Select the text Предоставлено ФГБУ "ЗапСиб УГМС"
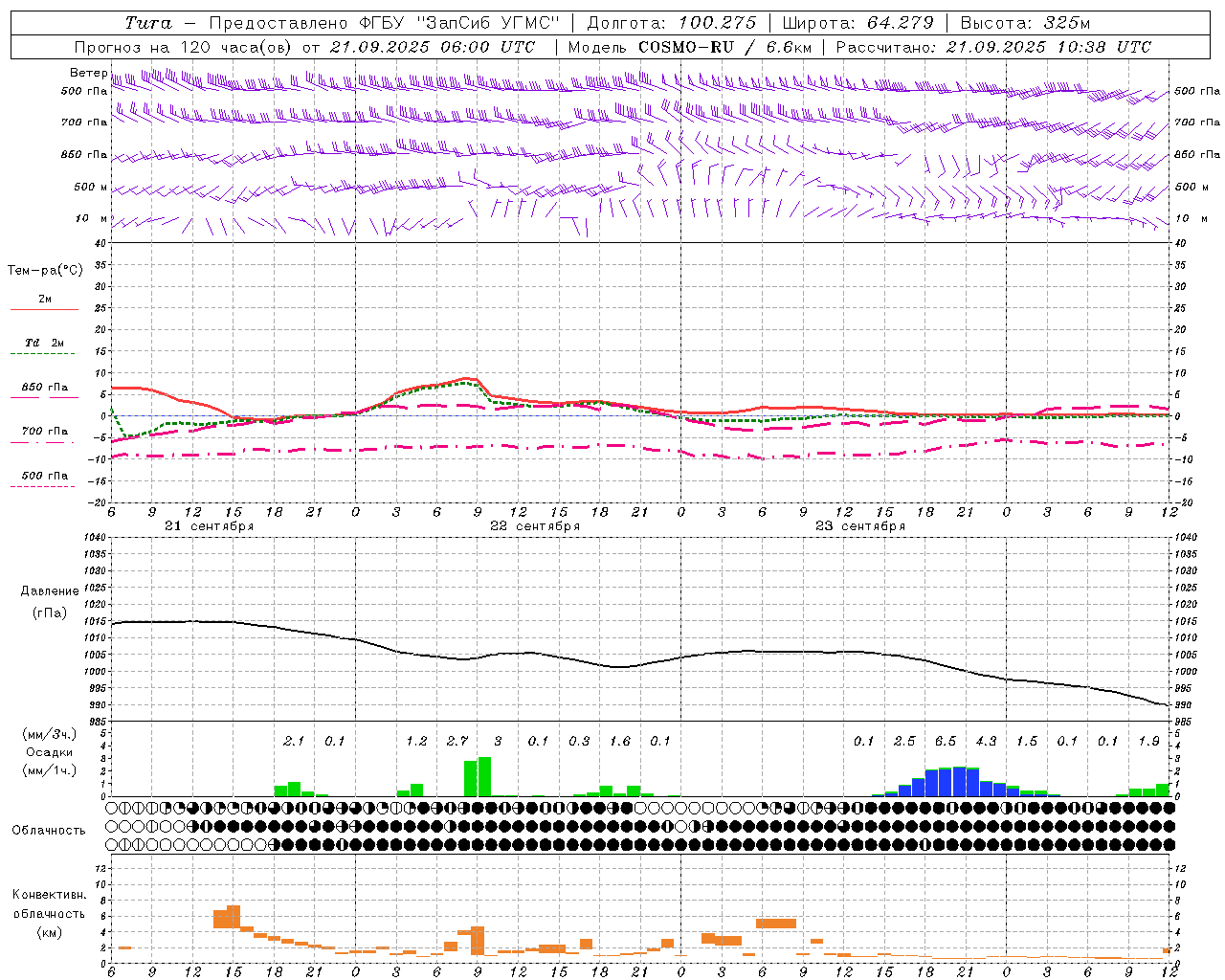 point(384,23)
